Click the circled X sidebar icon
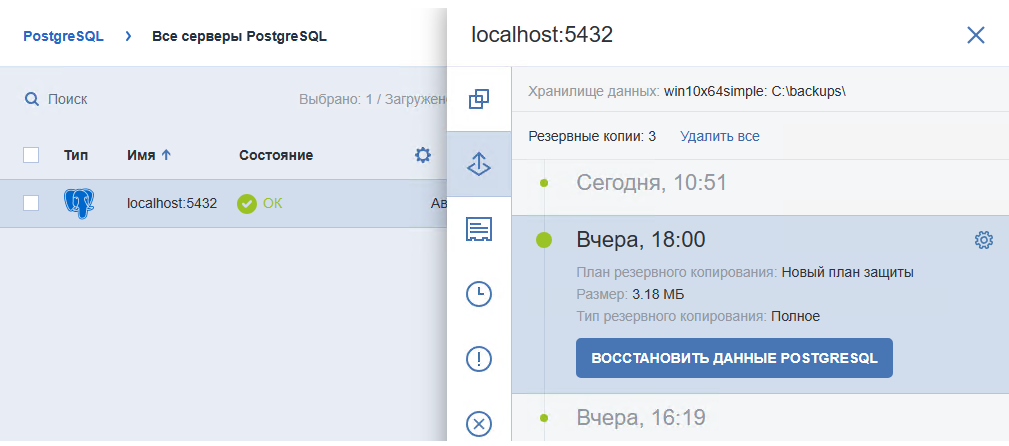 tap(479, 424)
